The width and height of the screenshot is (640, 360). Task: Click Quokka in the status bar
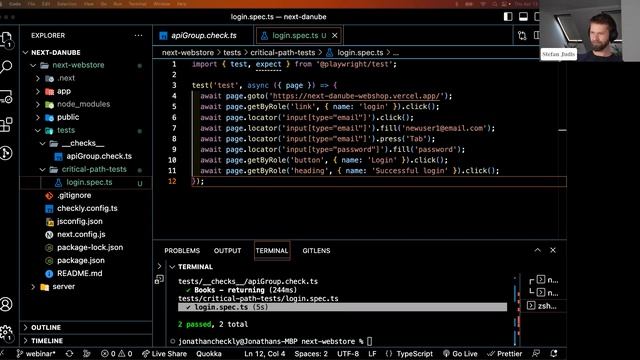(209, 354)
